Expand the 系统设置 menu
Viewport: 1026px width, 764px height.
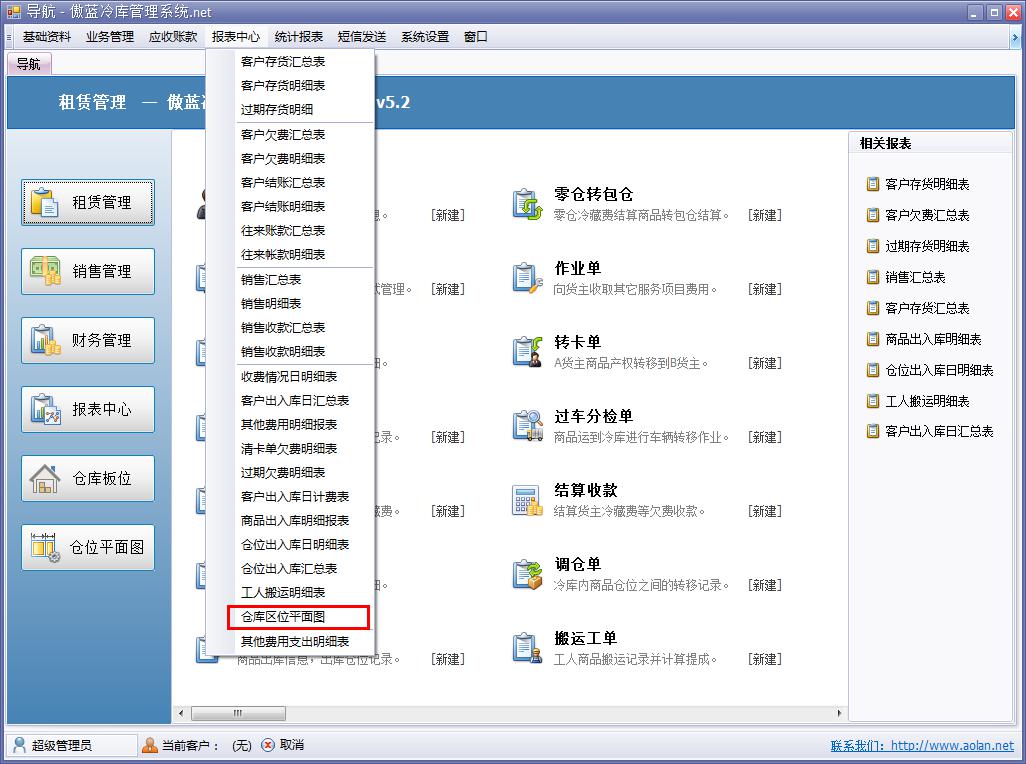click(425, 37)
